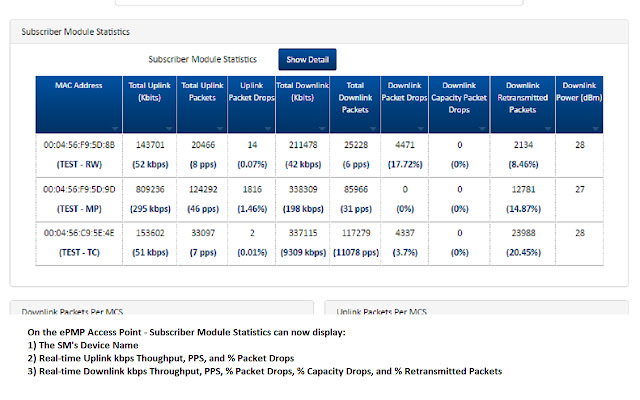The image size is (640, 400).
Task: Sort by Downlink Packet Drops column arrow
Action: (421, 129)
